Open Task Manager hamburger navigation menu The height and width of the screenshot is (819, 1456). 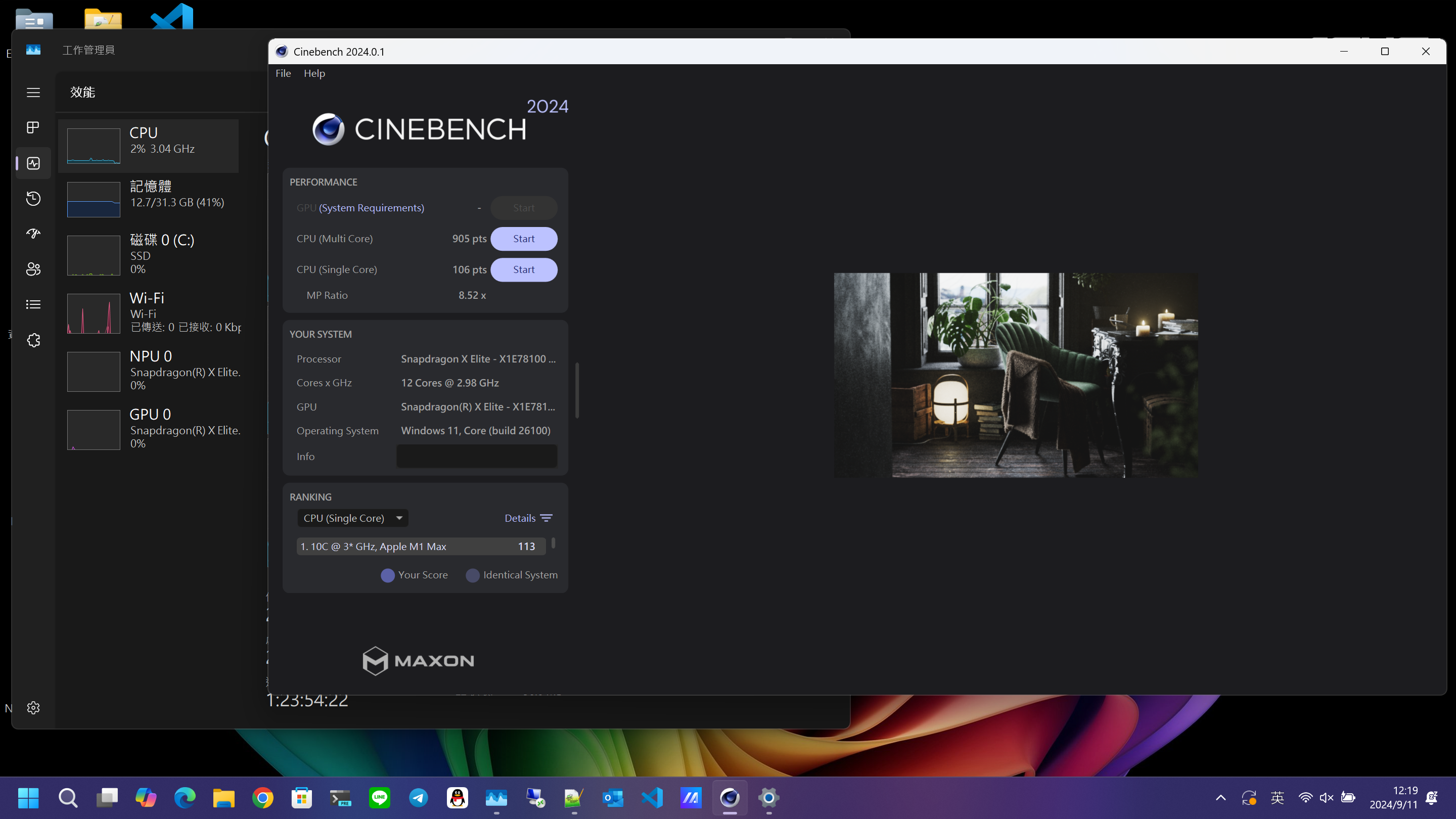pyautogui.click(x=33, y=92)
